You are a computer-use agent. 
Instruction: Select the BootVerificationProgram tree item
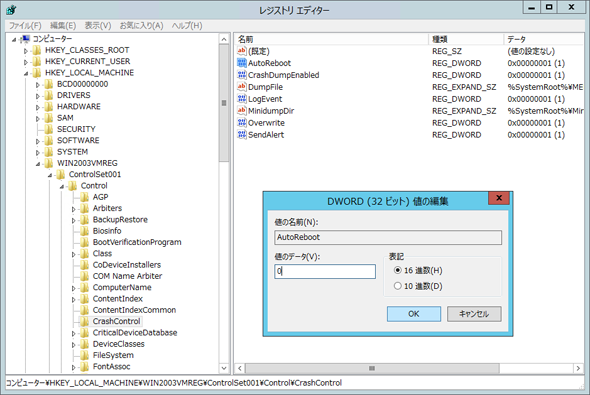coord(137,242)
